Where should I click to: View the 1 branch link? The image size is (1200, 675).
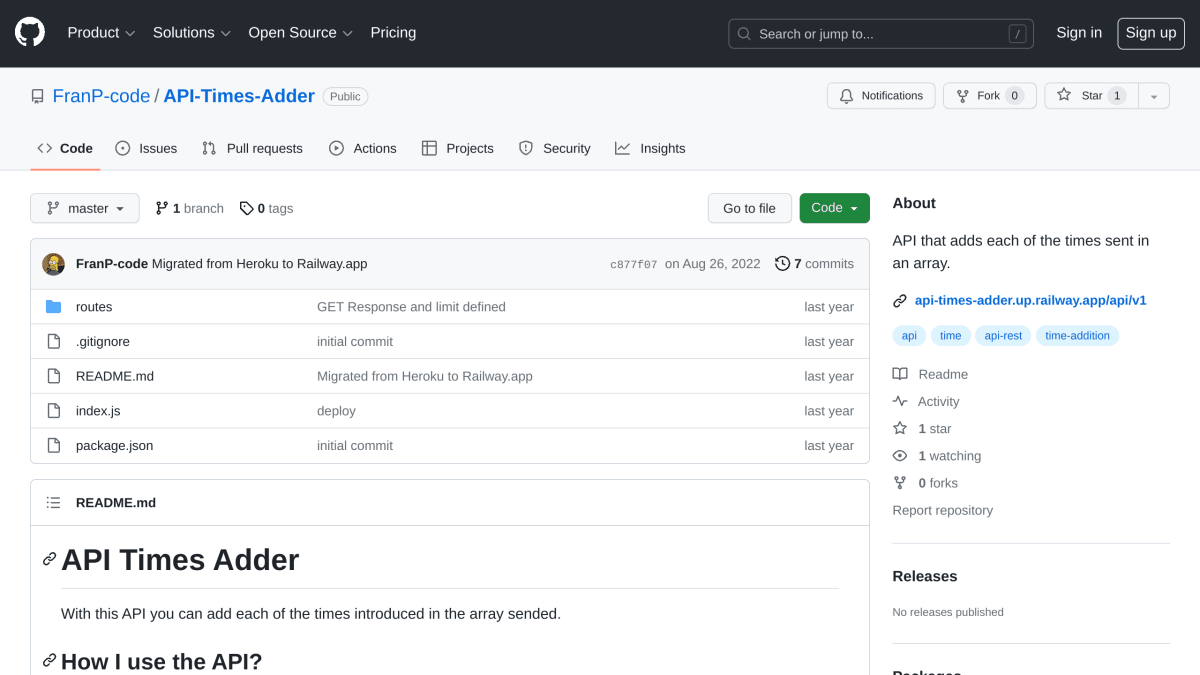point(189,208)
